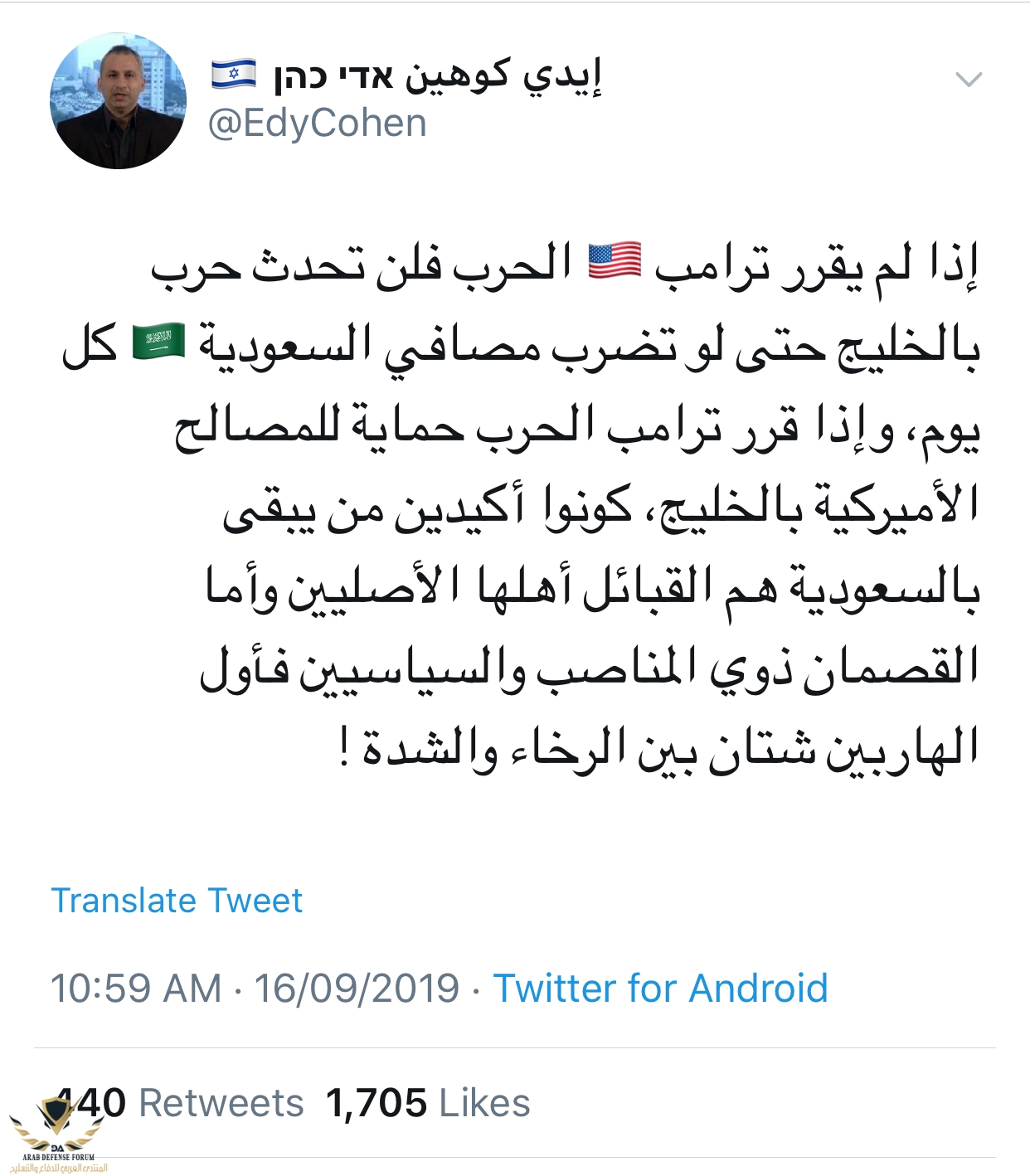Click Translate Tweet
The image size is (1030, 1176).
pos(177,900)
